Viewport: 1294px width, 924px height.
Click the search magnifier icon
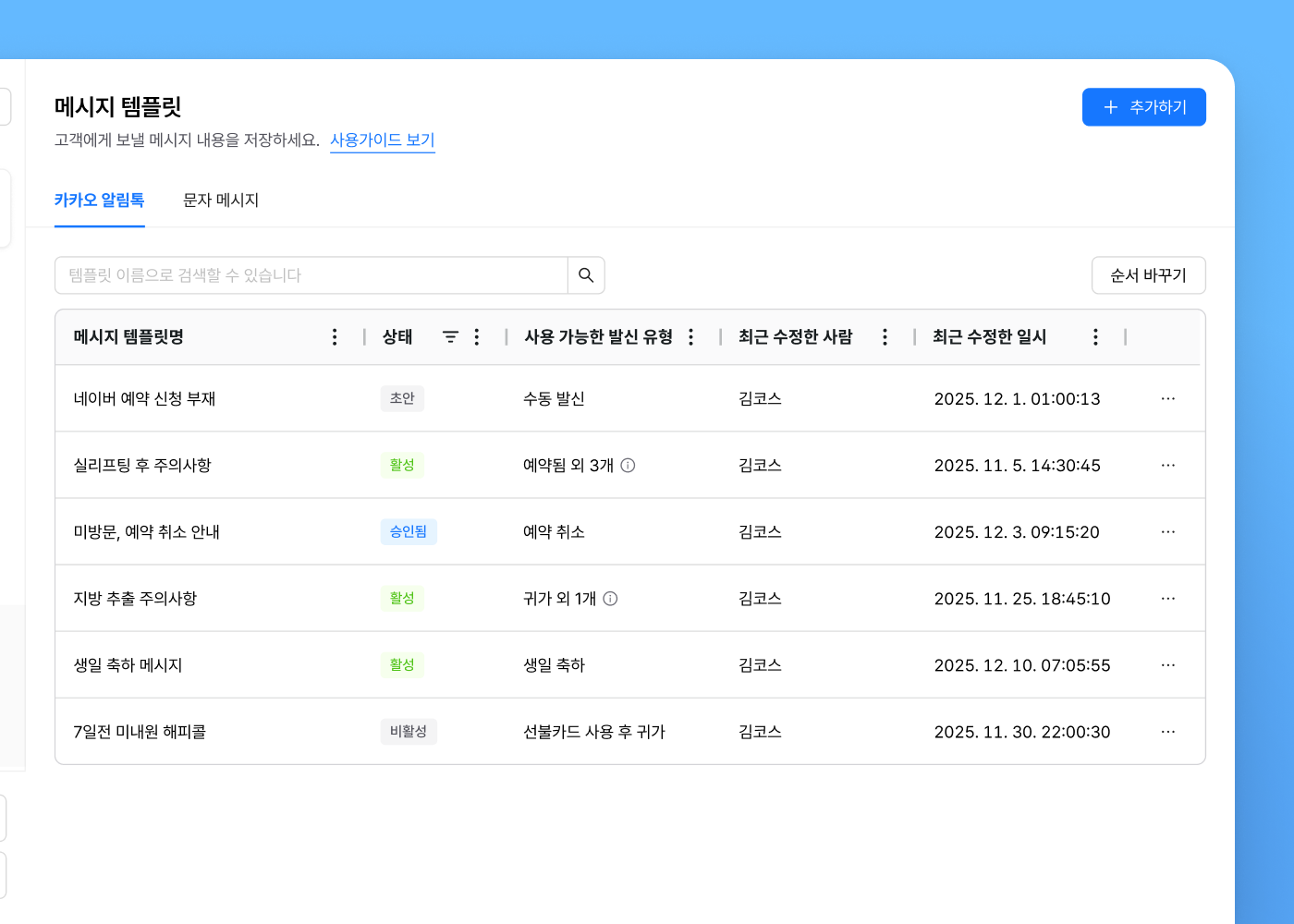[x=586, y=275]
